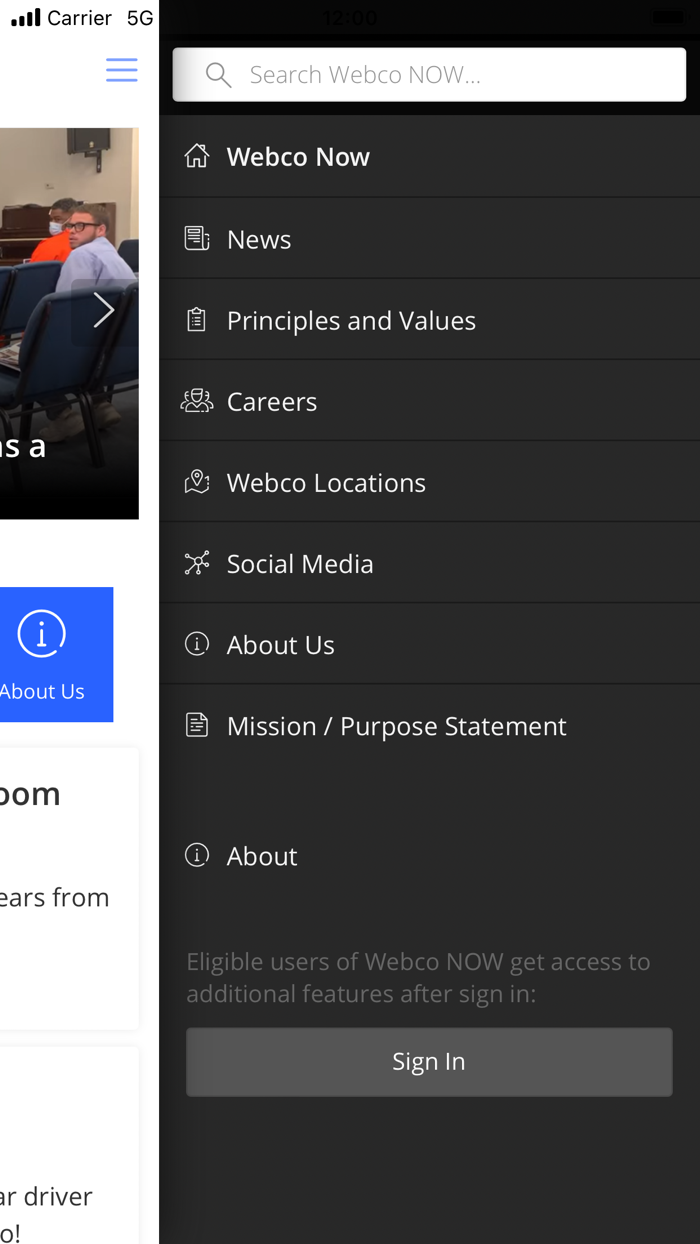Click the home icon beside Webco Now
The width and height of the screenshot is (700, 1244).
pyautogui.click(x=197, y=156)
